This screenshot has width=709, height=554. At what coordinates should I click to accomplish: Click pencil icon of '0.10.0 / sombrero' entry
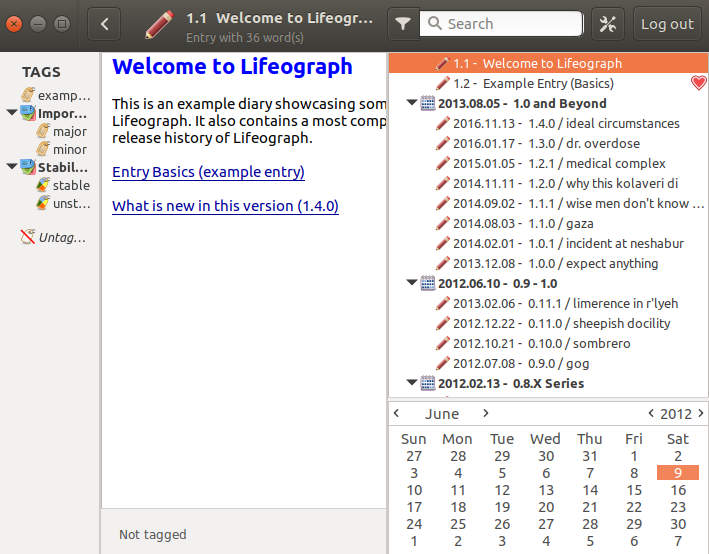[443, 343]
